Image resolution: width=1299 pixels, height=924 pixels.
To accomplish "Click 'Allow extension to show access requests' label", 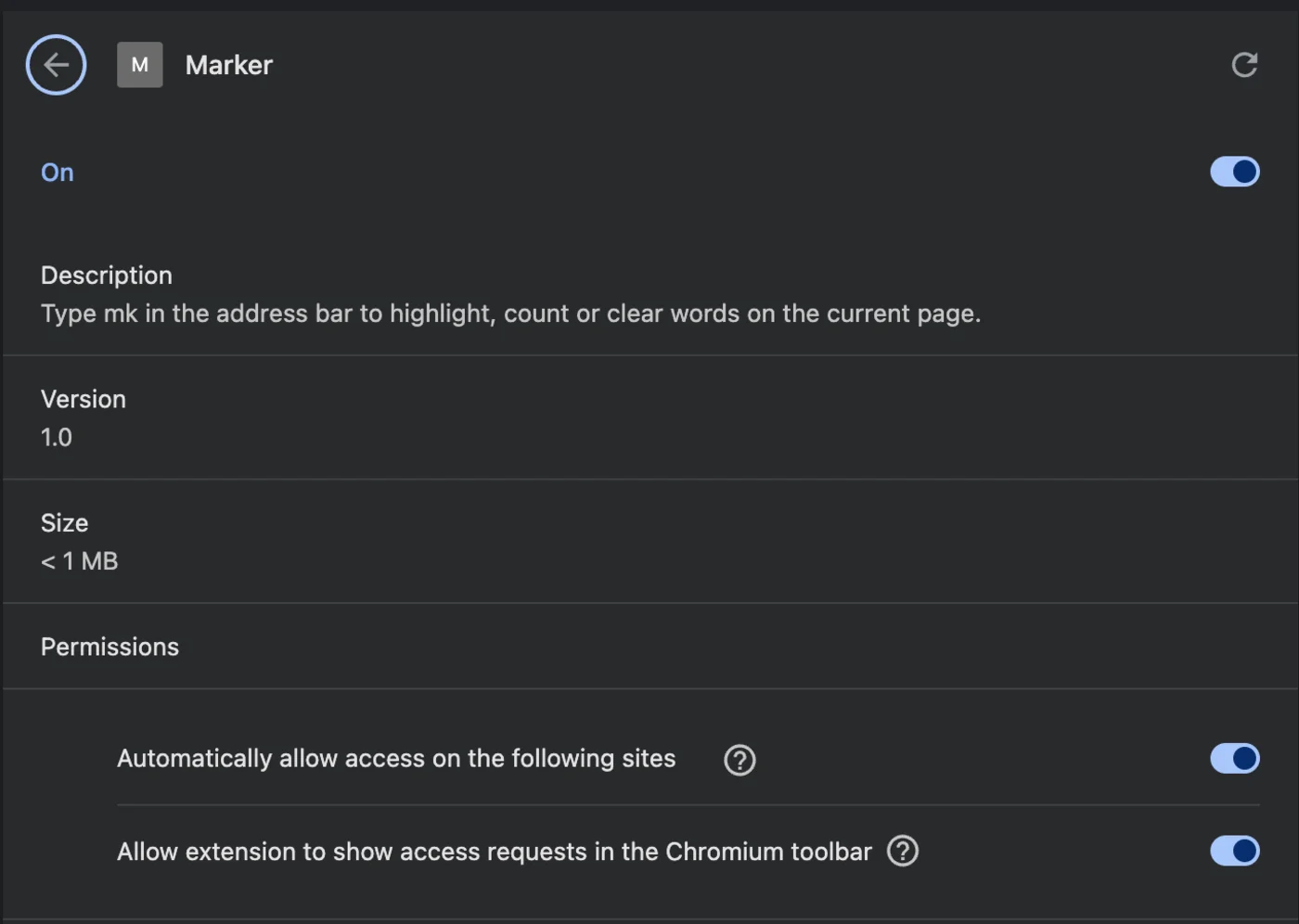I will coord(495,852).
